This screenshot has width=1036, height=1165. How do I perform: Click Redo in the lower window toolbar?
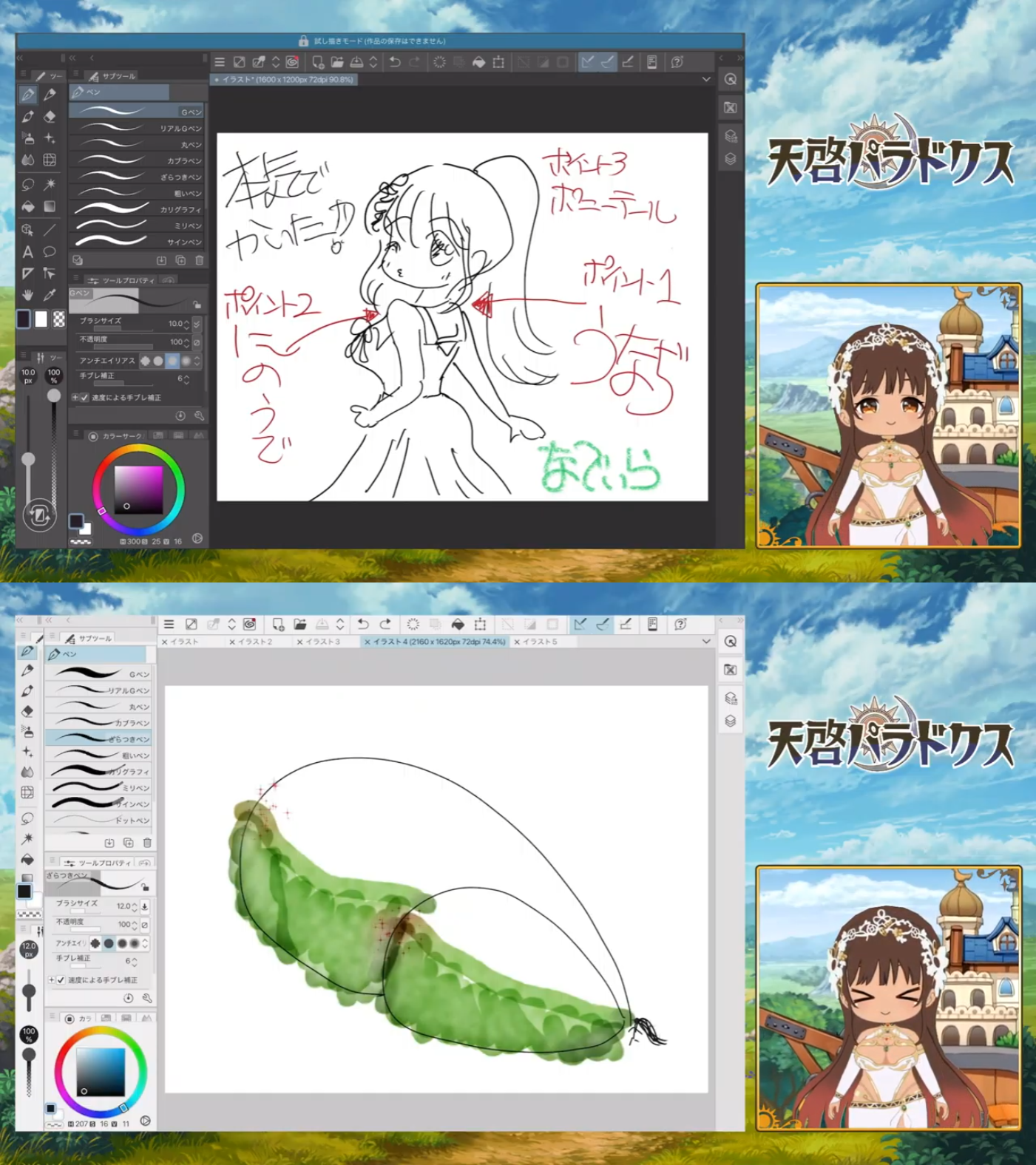(x=385, y=625)
